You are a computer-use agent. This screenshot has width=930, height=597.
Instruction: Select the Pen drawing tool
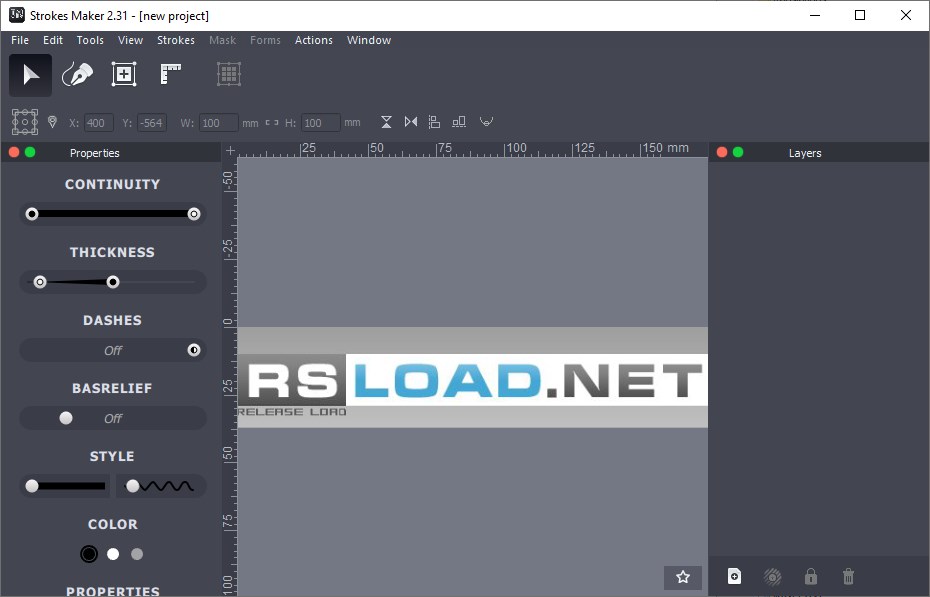pos(77,75)
